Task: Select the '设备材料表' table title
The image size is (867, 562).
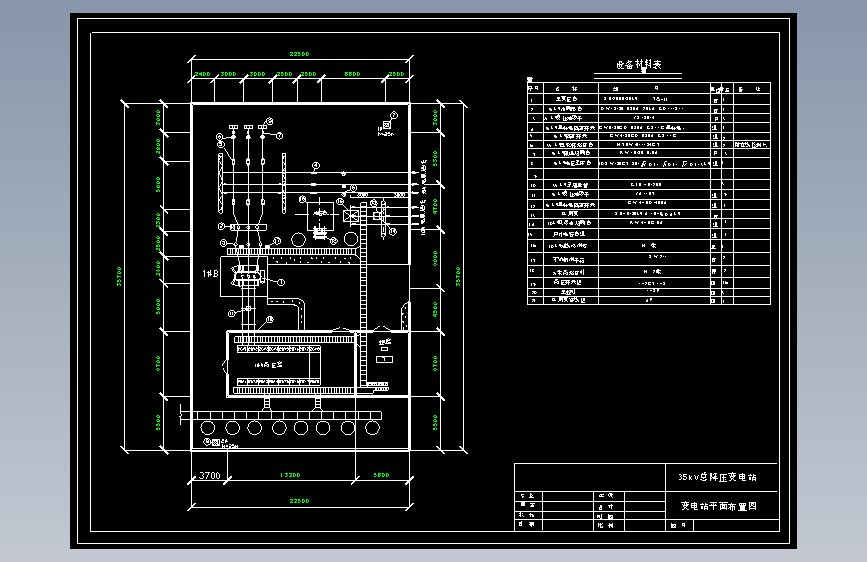Action: coord(639,65)
